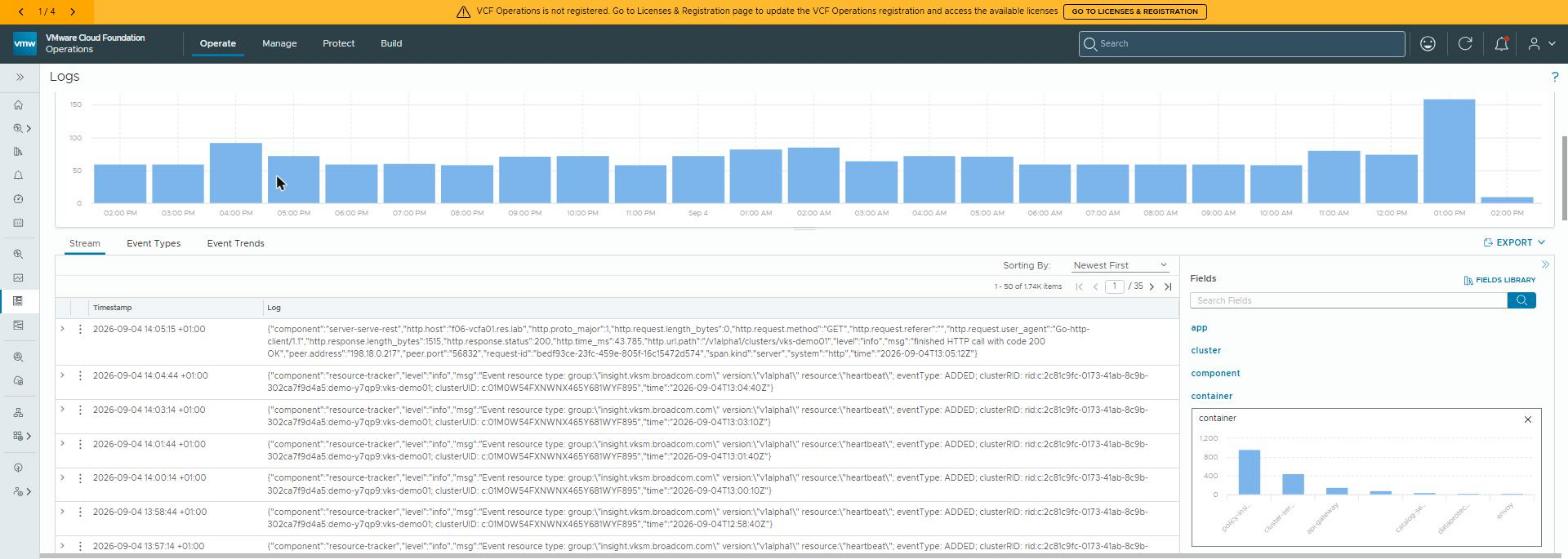Expand the 14:05:15 log entry
The height and width of the screenshot is (559, 1568).
(62, 329)
